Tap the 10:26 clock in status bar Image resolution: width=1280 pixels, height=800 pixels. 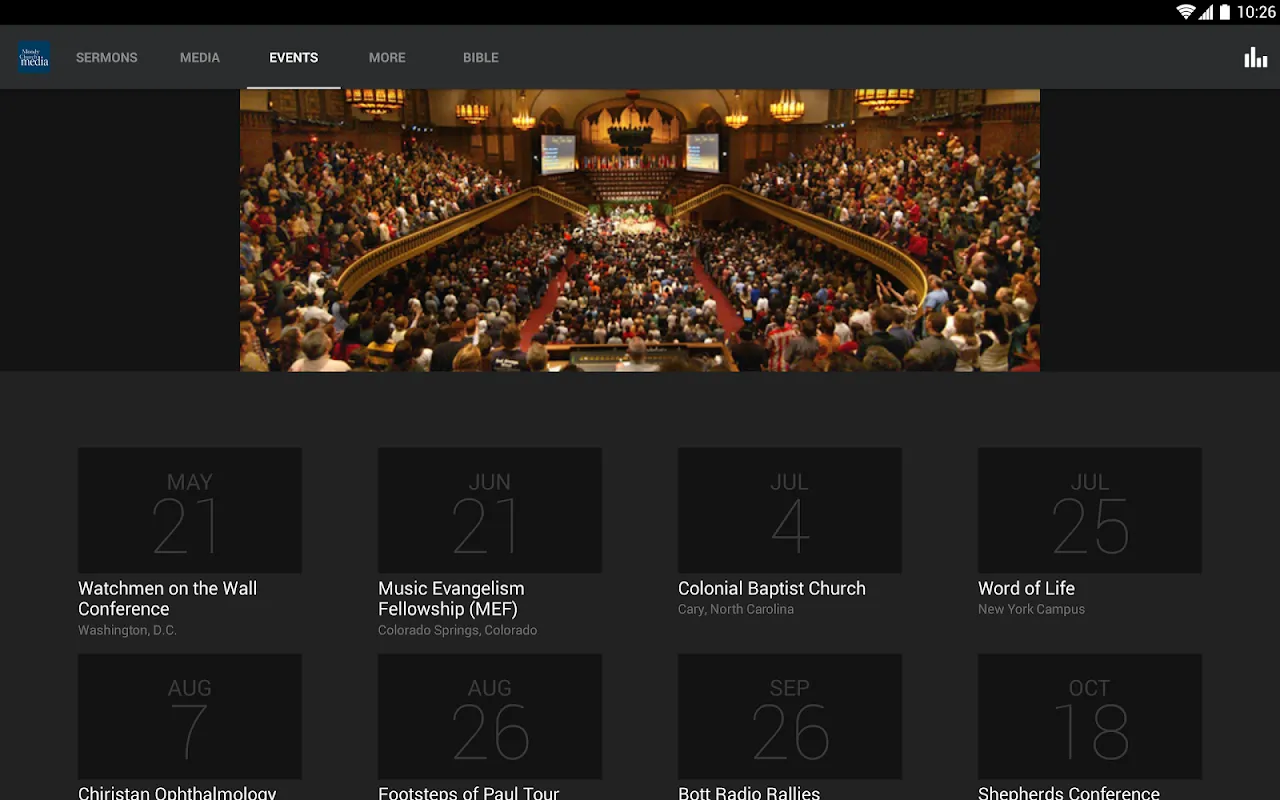point(1256,12)
